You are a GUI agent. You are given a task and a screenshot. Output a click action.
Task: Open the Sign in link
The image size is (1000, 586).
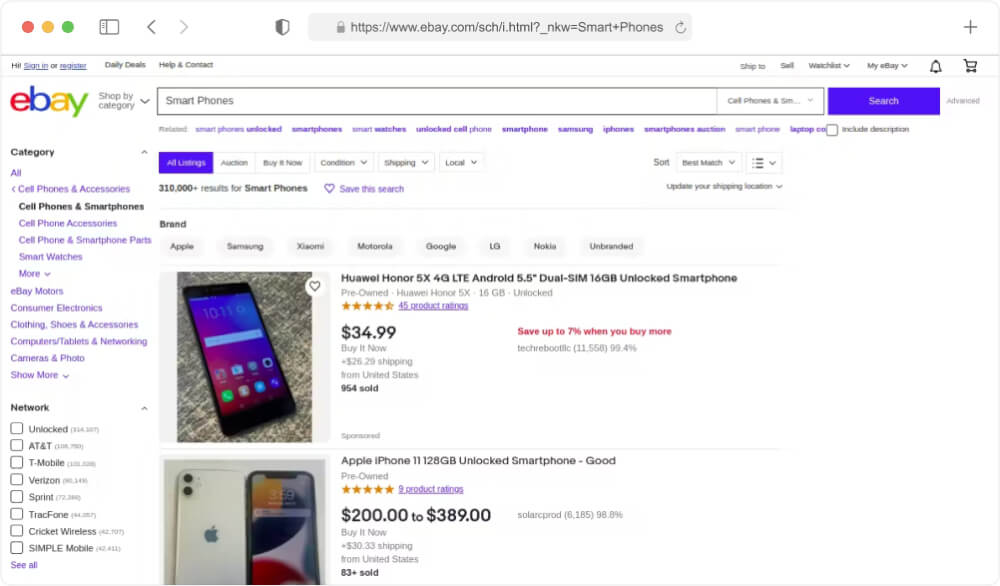pyautogui.click(x=33, y=65)
